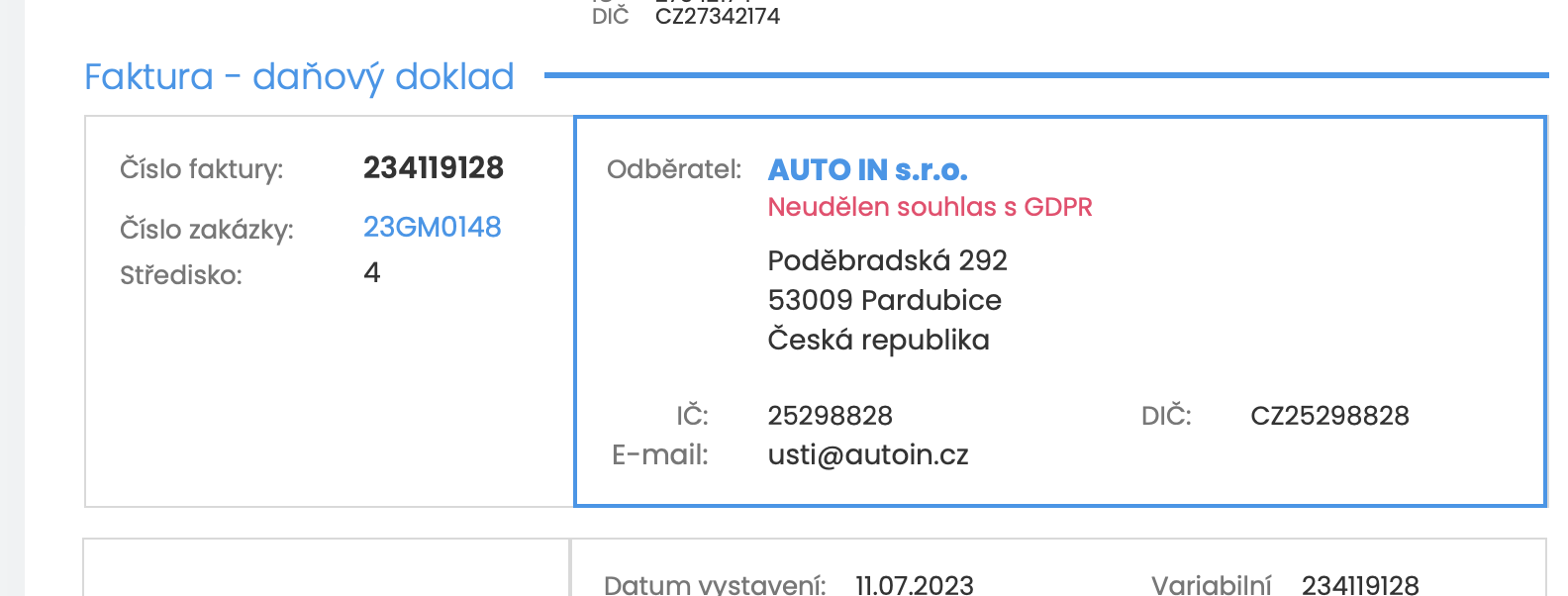The image size is (1568, 596).
Task: Open order link 23GM0148
Action: pyautogui.click(x=432, y=227)
